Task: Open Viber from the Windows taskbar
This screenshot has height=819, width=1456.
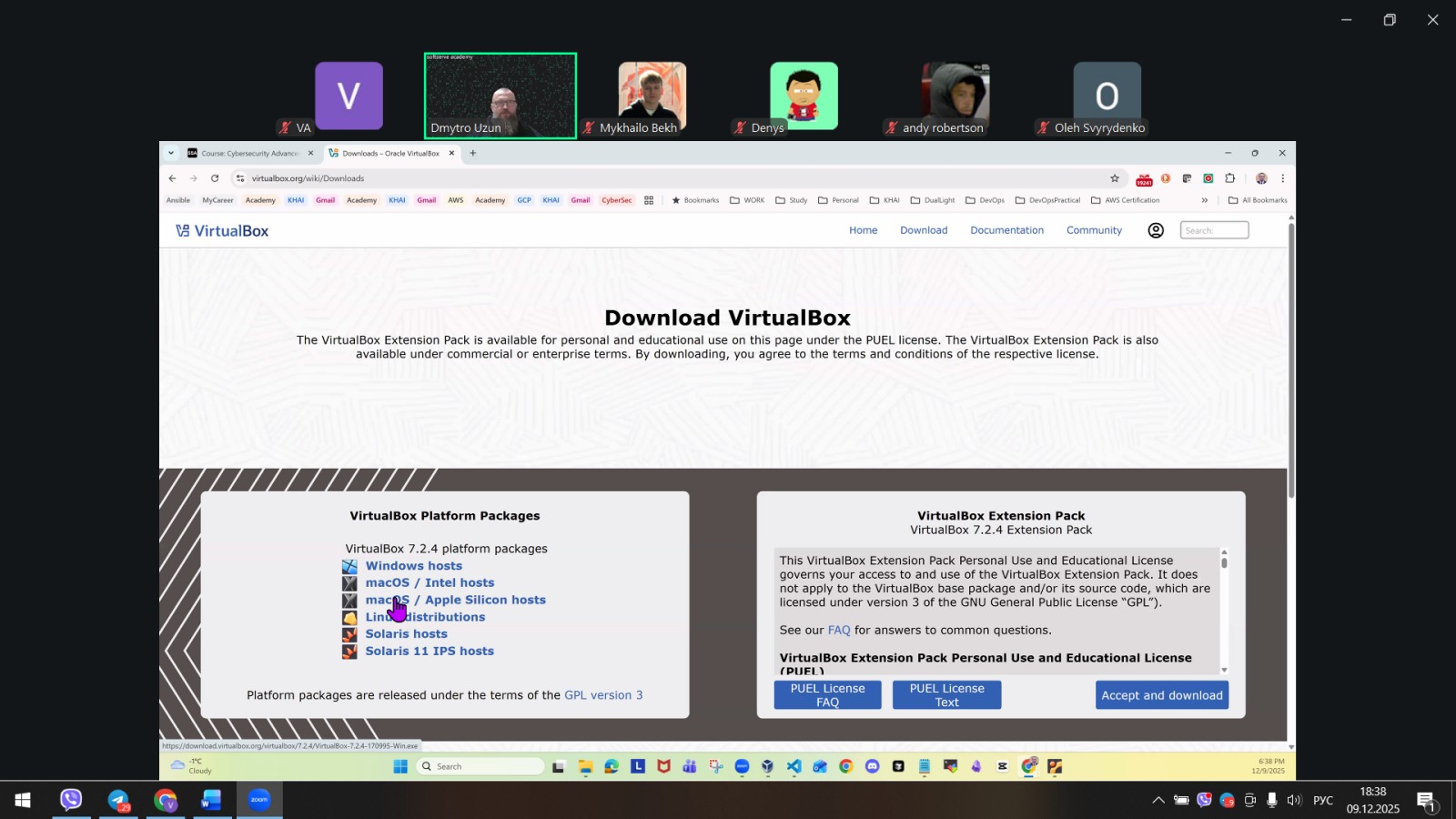Action: pos(71,800)
